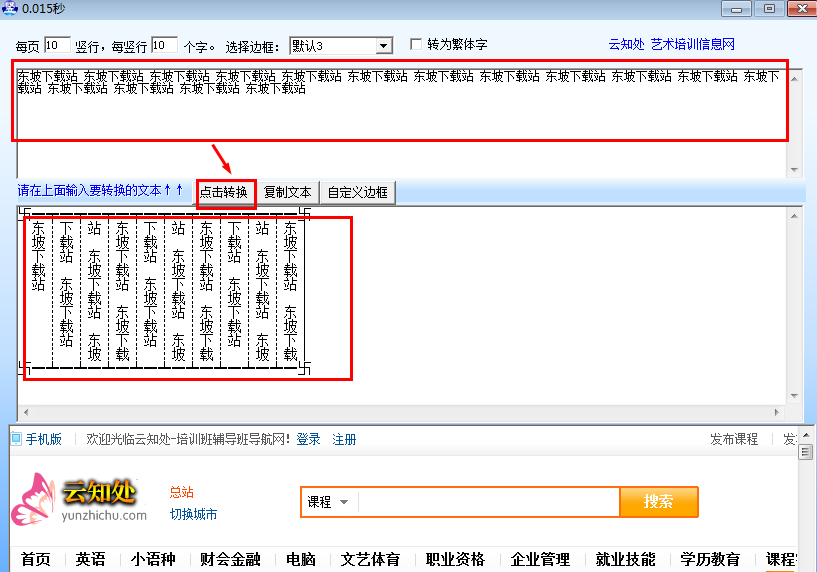Click the yunzhichu.com text under logo
The width and height of the screenshot is (817, 572).
[104, 515]
